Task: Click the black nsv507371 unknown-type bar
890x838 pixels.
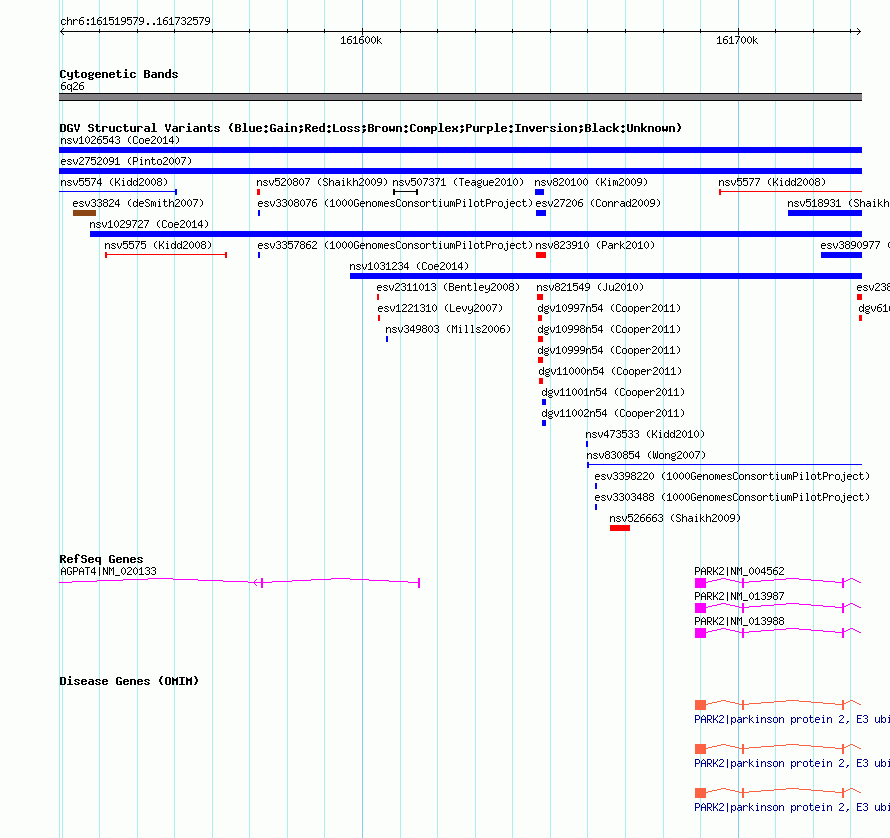Action: click(405, 192)
